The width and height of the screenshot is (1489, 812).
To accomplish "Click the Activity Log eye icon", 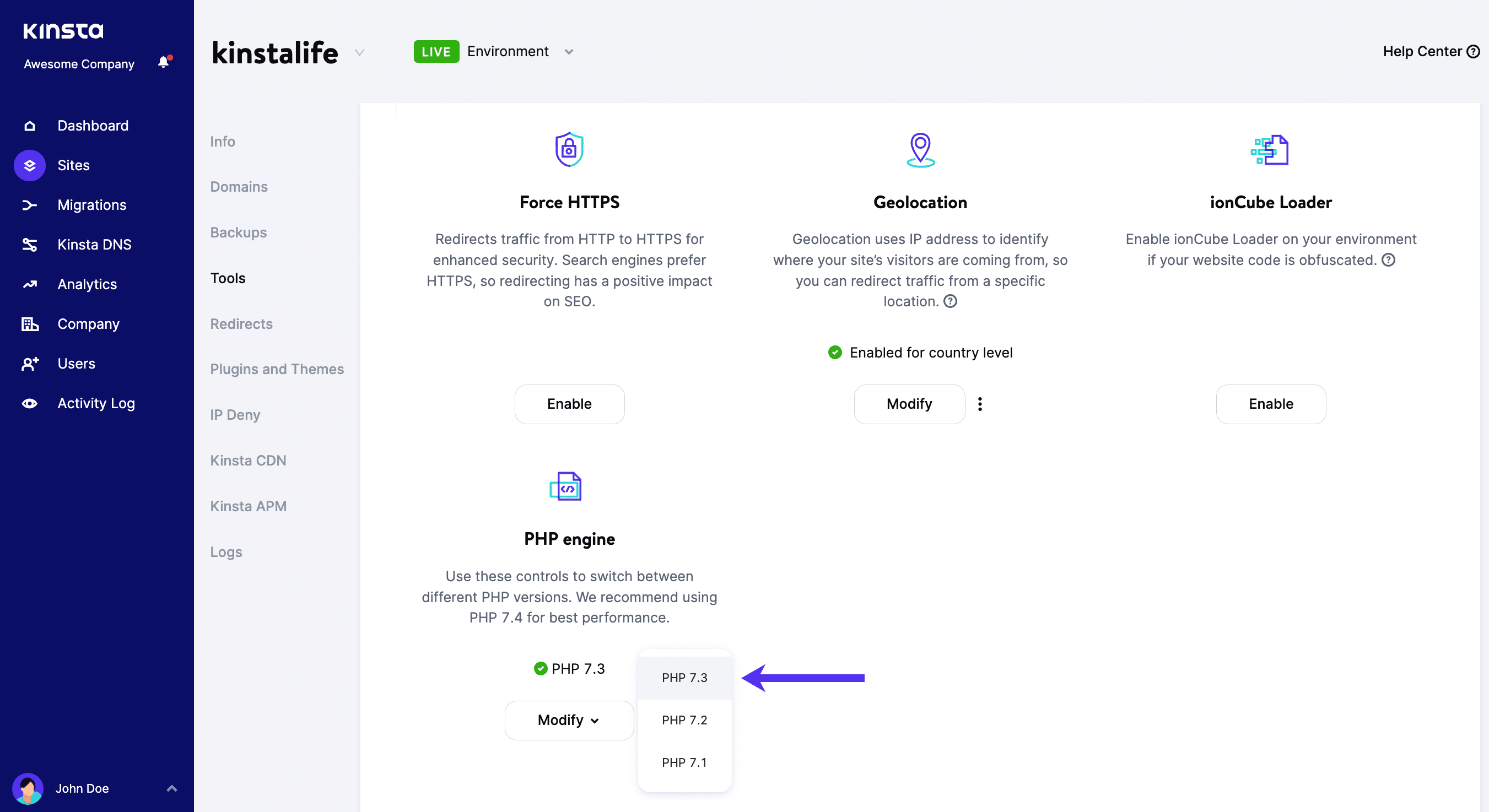I will click(29, 403).
